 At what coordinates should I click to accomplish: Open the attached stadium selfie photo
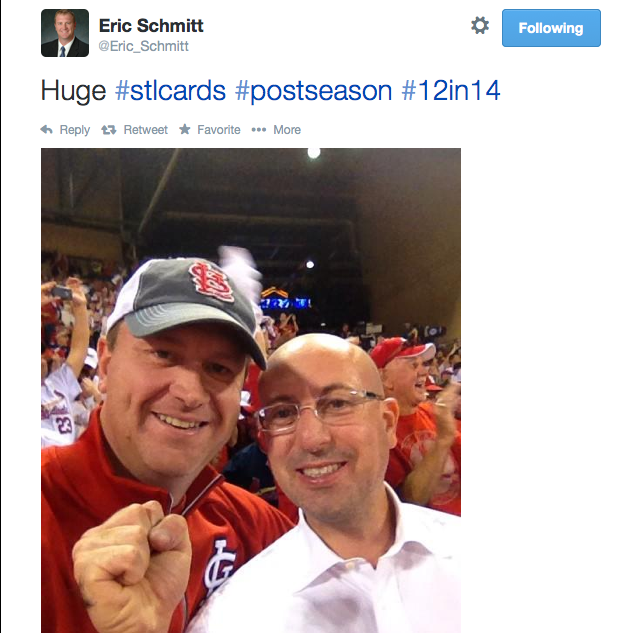tap(251, 390)
